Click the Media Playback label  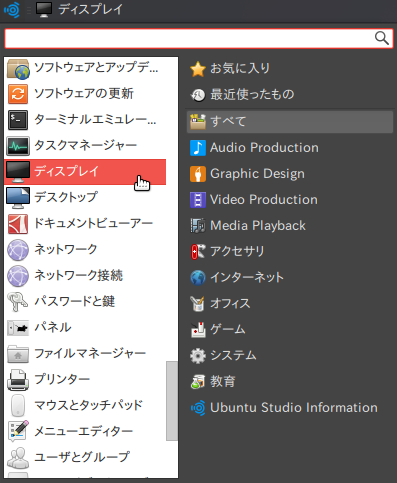[x=258, y=226]
